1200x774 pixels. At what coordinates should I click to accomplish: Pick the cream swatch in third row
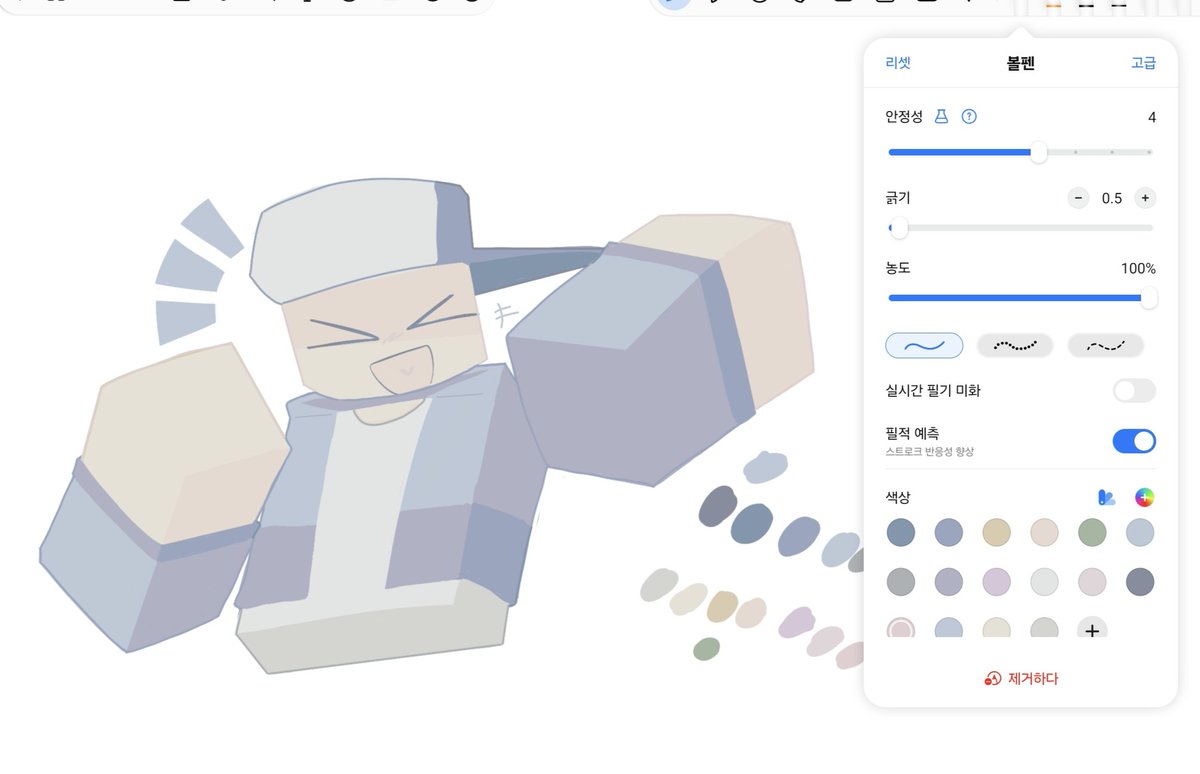[x=996, y=628]
